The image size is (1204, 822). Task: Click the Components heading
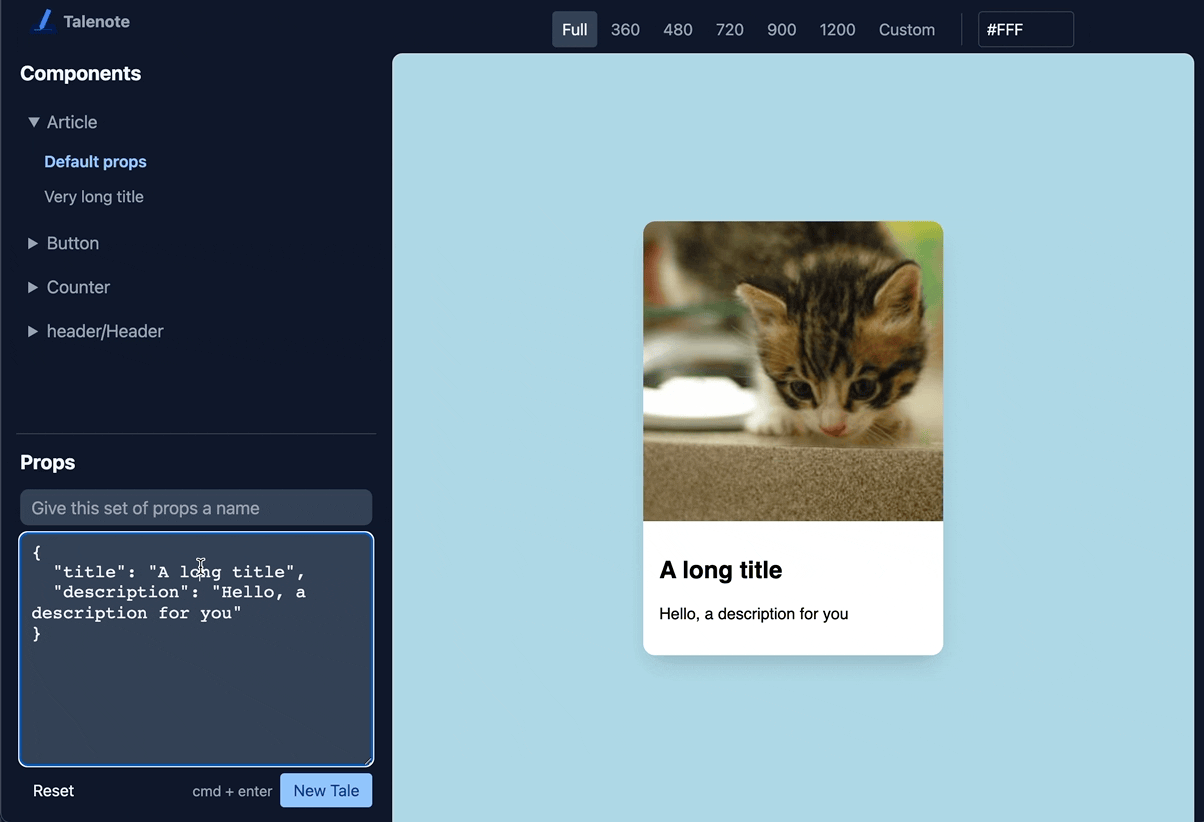pos(81,74)
